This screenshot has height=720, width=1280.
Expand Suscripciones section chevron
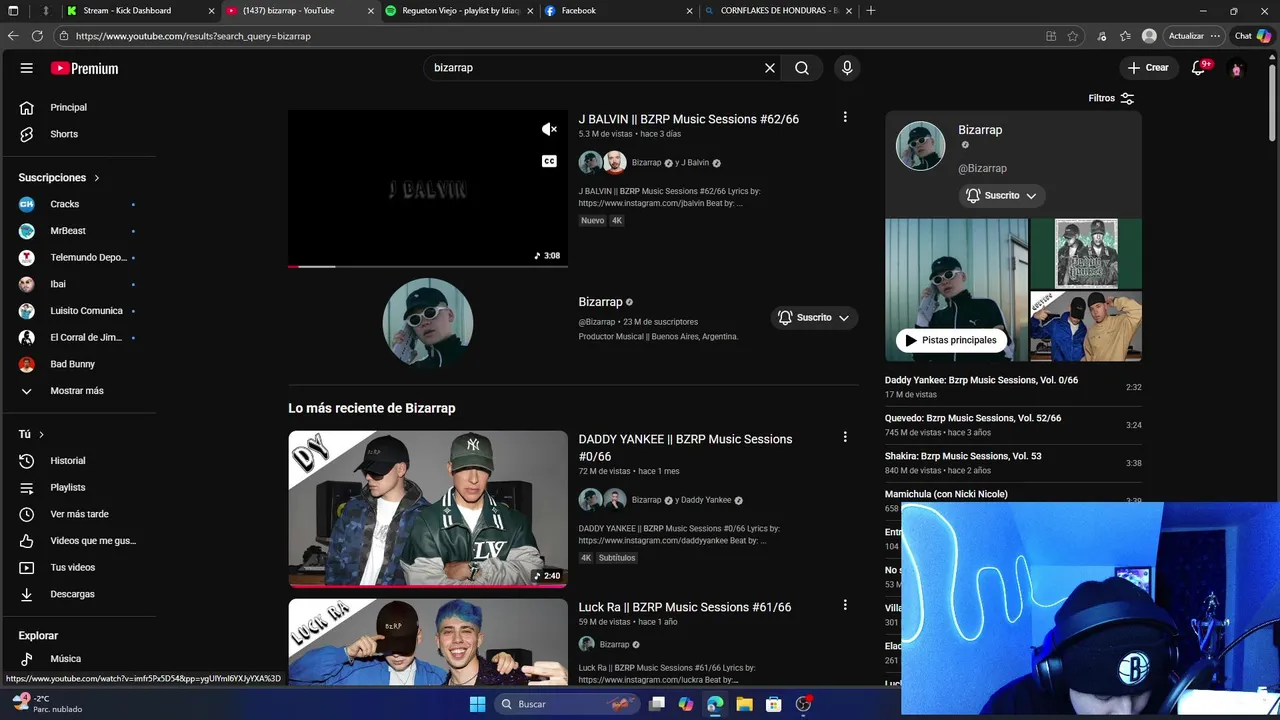tap(97, 178)
